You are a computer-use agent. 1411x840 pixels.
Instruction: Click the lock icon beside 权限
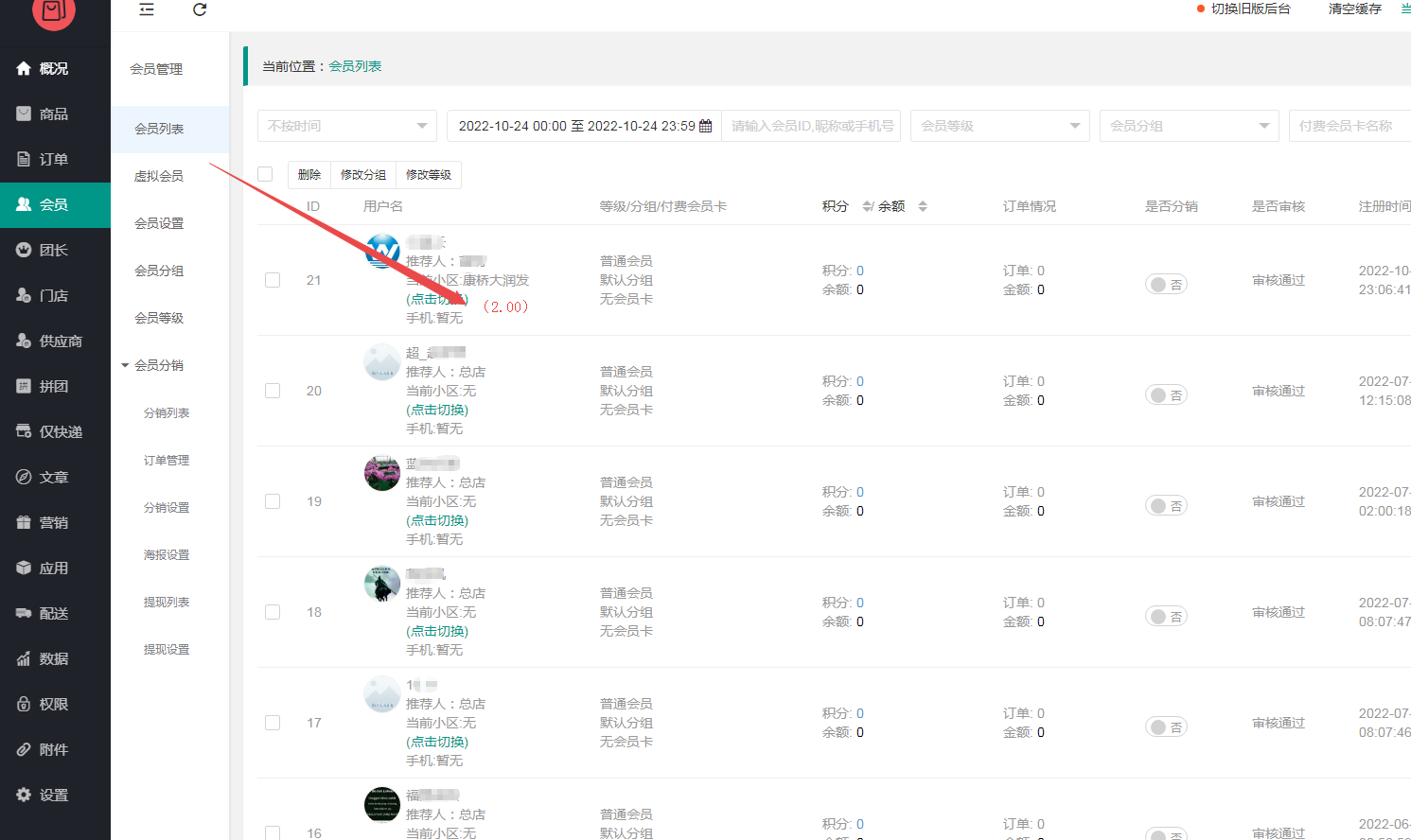click(24, 704)
